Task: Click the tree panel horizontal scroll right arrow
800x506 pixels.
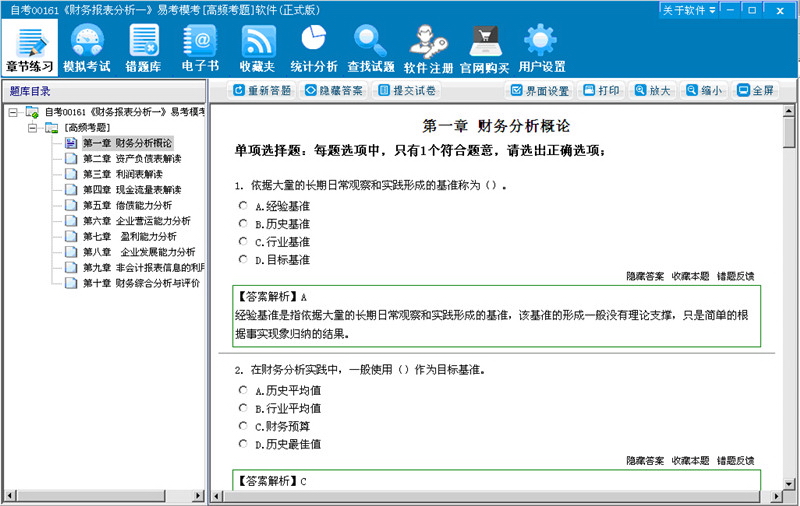Action: coord(198,495)
